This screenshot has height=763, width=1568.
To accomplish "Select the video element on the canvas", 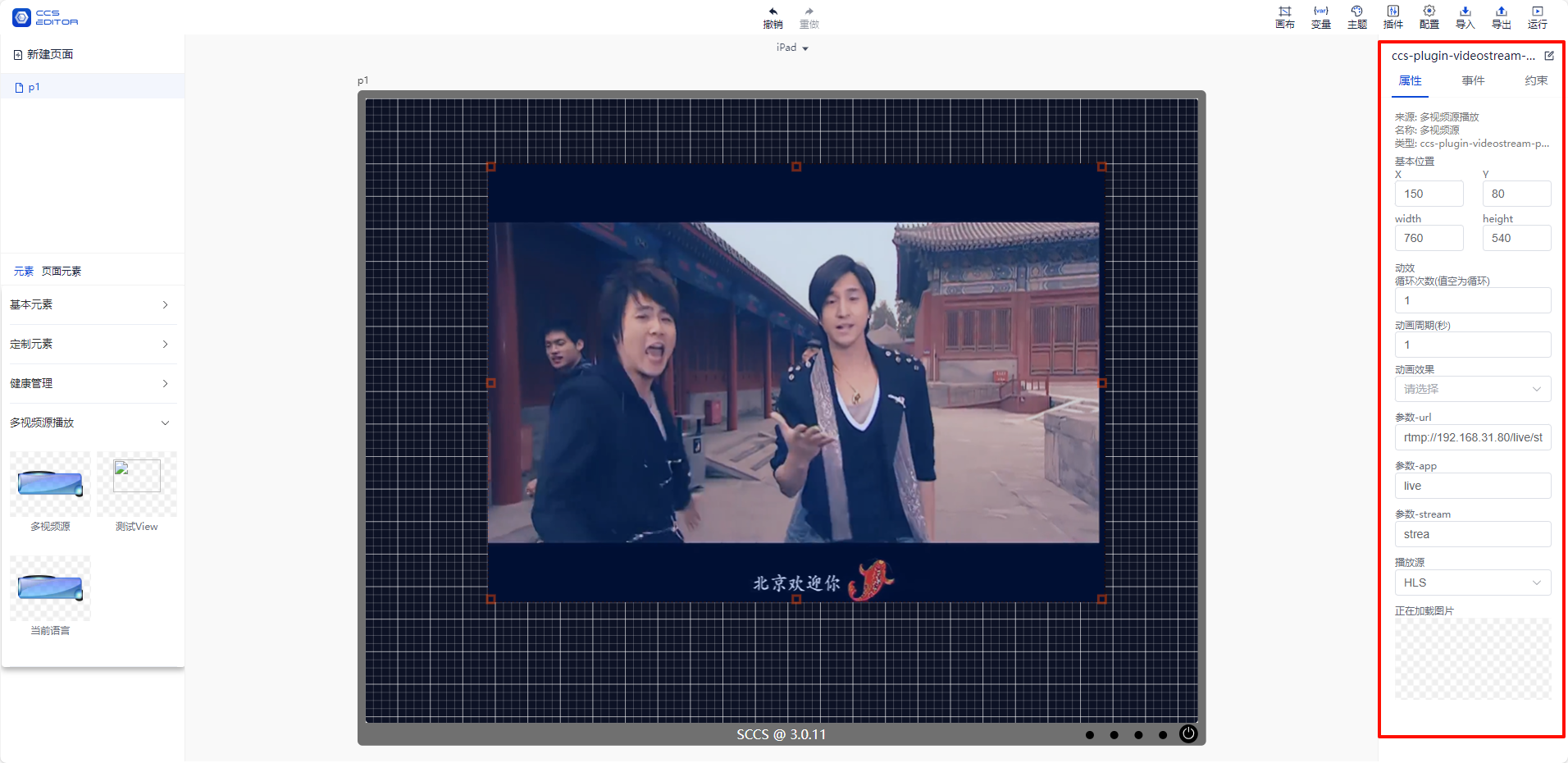I will [x=795, y=382].
